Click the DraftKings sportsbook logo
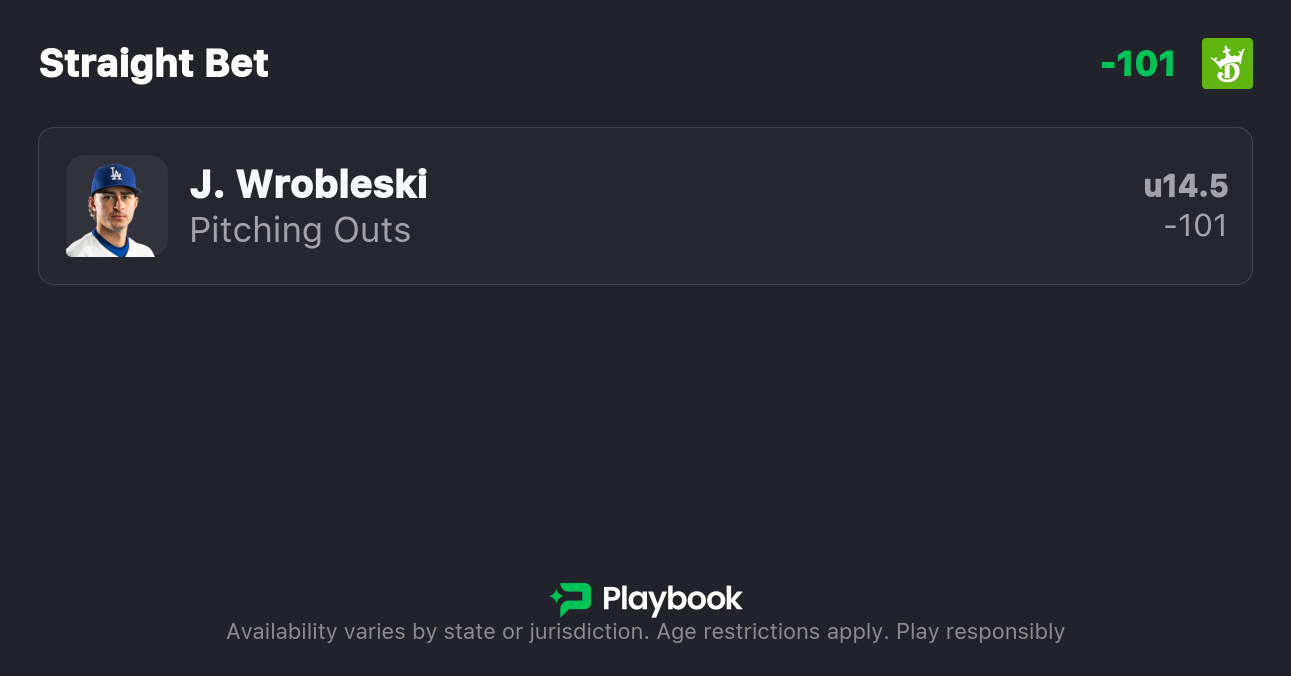 [1227, 64]
